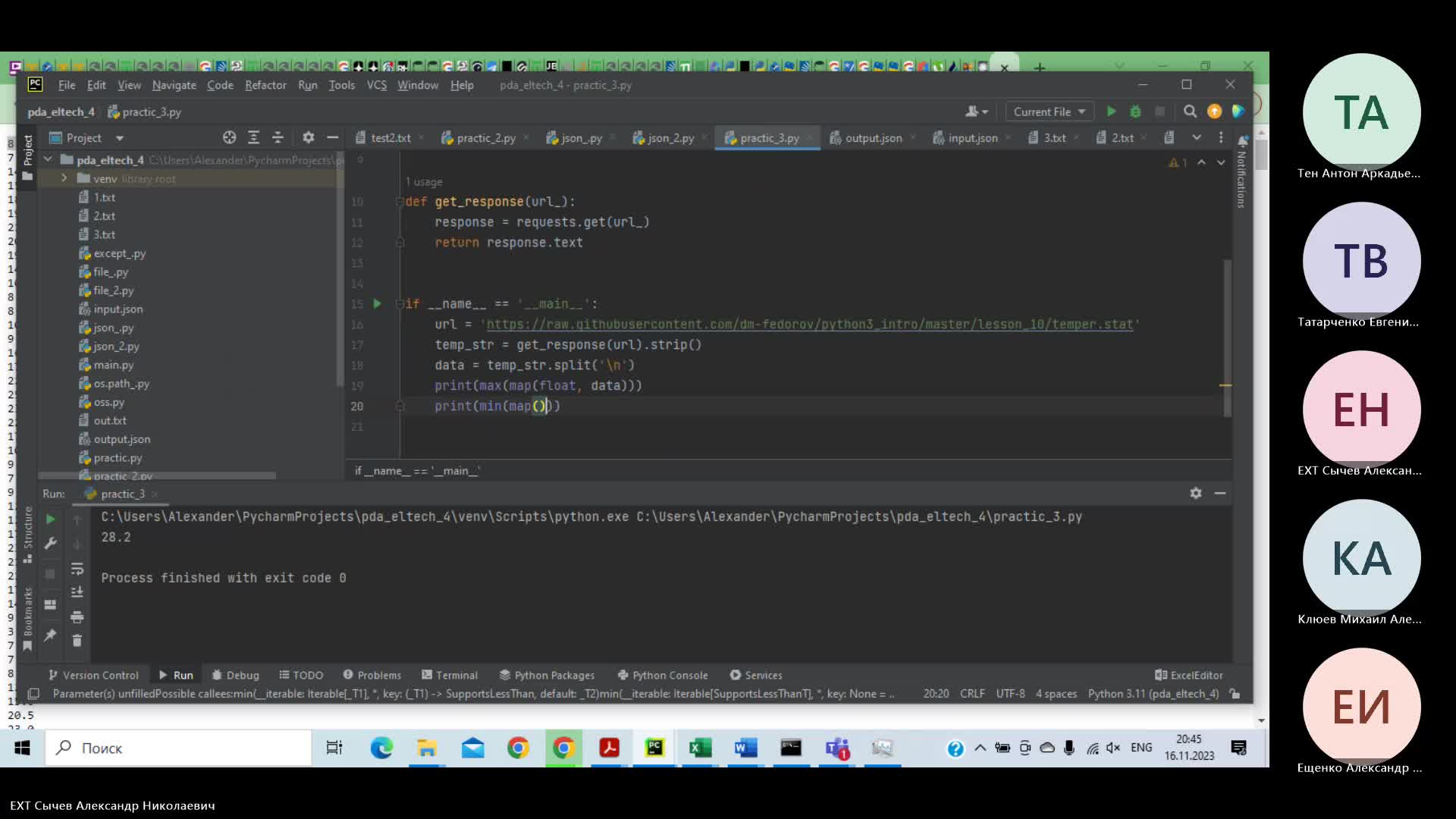Toggle scroll to end in Run console
The height and width of the screenshot is (819, 1456).
pos(77,592)
